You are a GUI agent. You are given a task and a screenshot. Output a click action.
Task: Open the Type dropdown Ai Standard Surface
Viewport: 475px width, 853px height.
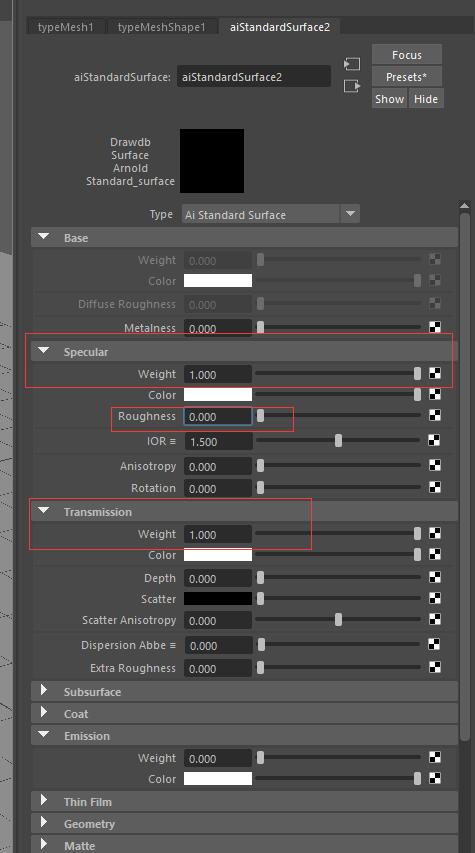pyautogui.click(x=271, y=214)
